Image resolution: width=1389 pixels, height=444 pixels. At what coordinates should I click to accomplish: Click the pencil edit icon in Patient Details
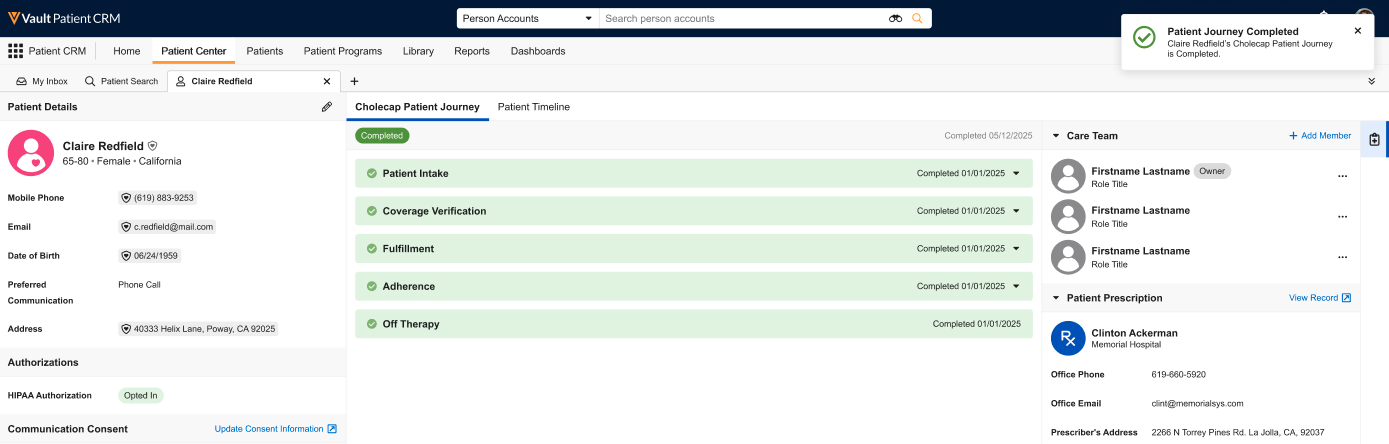tap(327, 107)
